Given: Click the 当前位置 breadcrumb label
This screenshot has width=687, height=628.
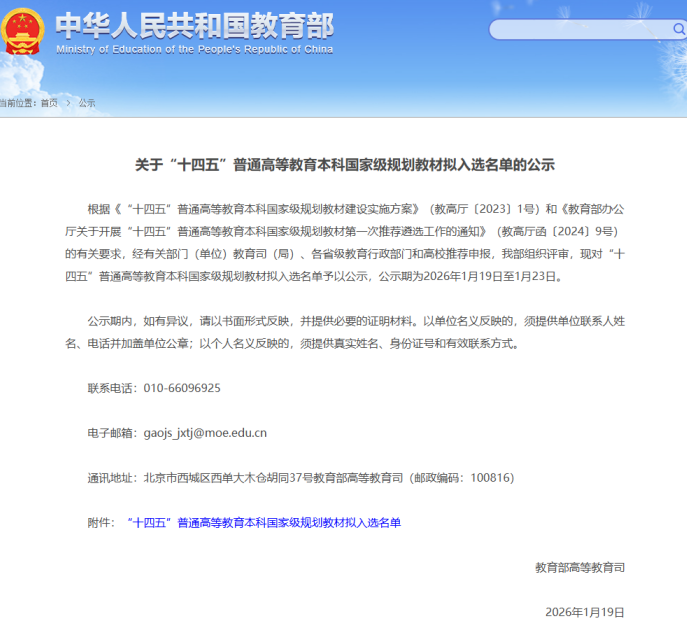Looking at the screenshot, I should tap(16, 103).
